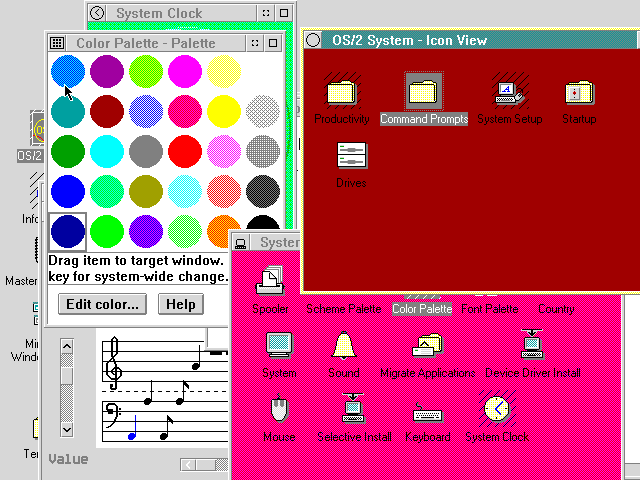The height and width of the screenshot is (480, 640).
Task: Click System Setup window title-bar computer icon
Action: coord(240,243)
